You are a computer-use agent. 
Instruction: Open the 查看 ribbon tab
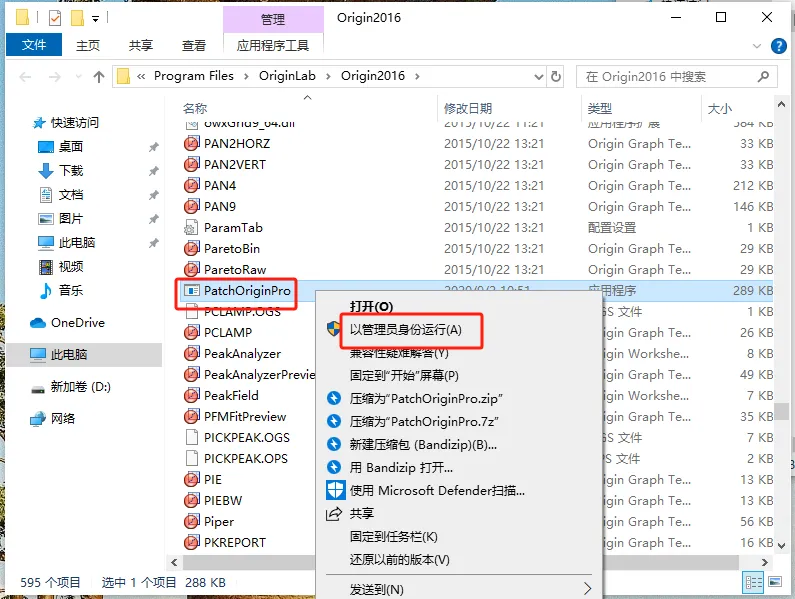coord(194,46)
